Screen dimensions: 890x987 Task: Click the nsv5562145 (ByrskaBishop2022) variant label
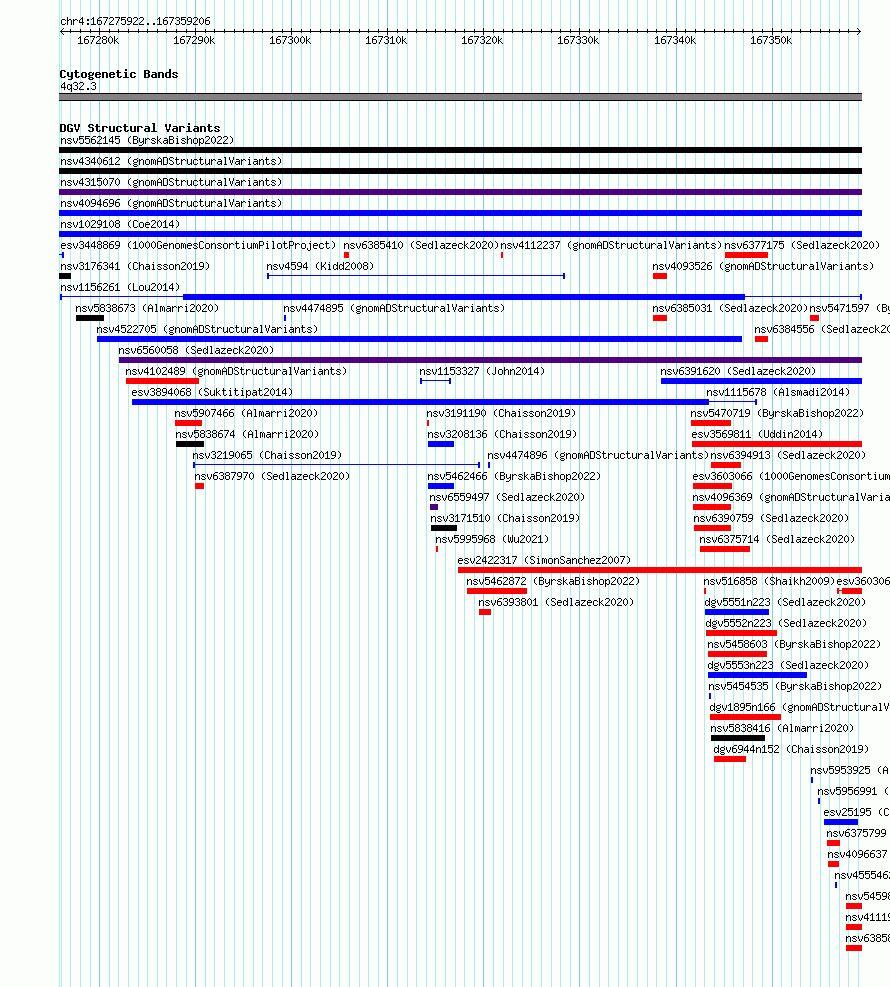coord(147,140)
